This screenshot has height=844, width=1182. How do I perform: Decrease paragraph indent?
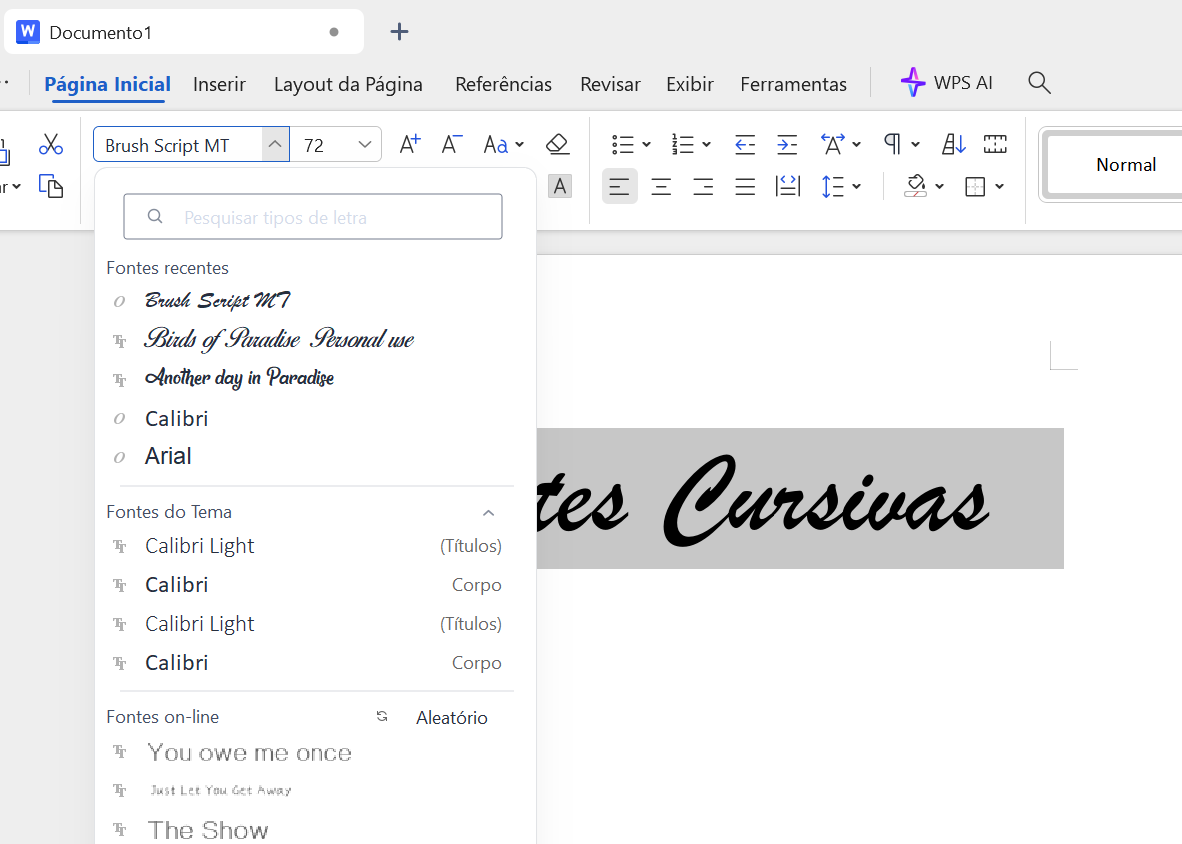[x=745, y=144]
